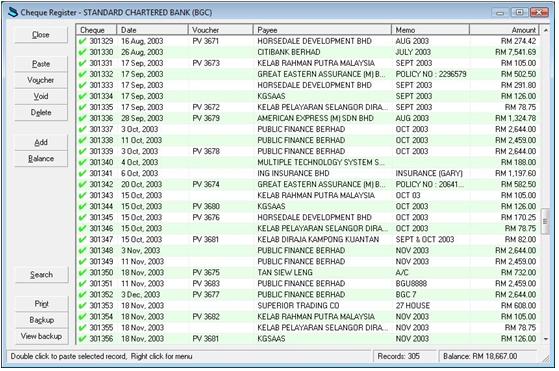
Task: Click the scrollbar up arrow
Action: (546, 31)
